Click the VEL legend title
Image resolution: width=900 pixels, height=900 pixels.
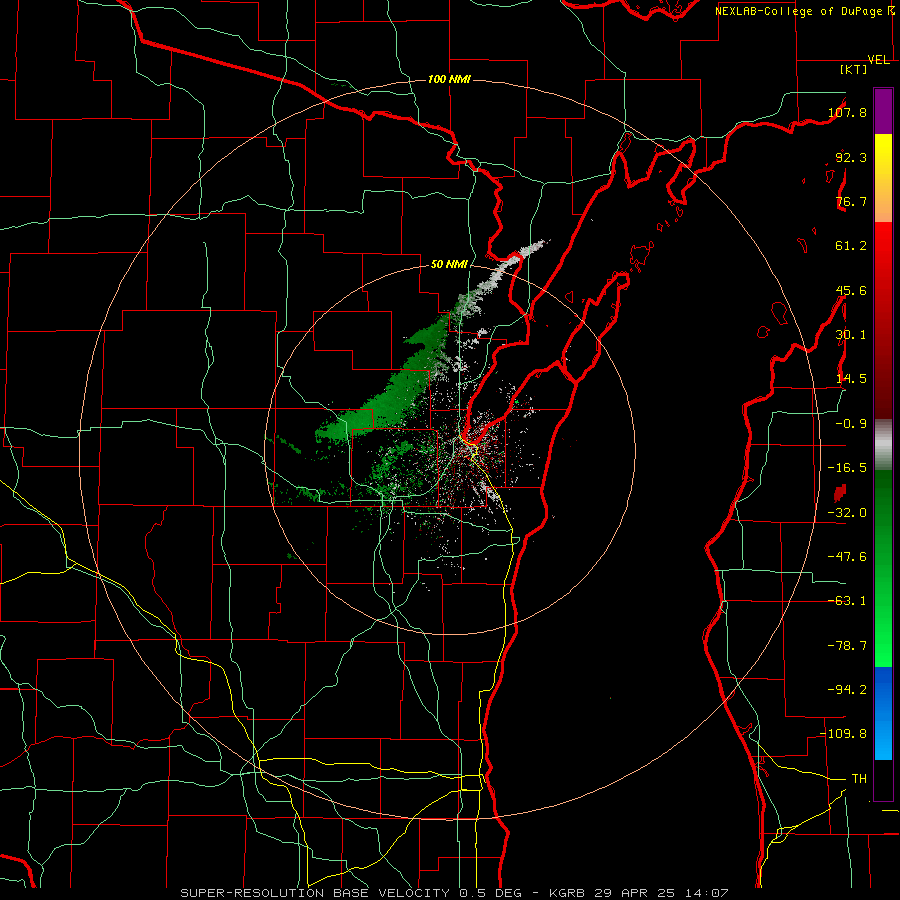[878, 60]
